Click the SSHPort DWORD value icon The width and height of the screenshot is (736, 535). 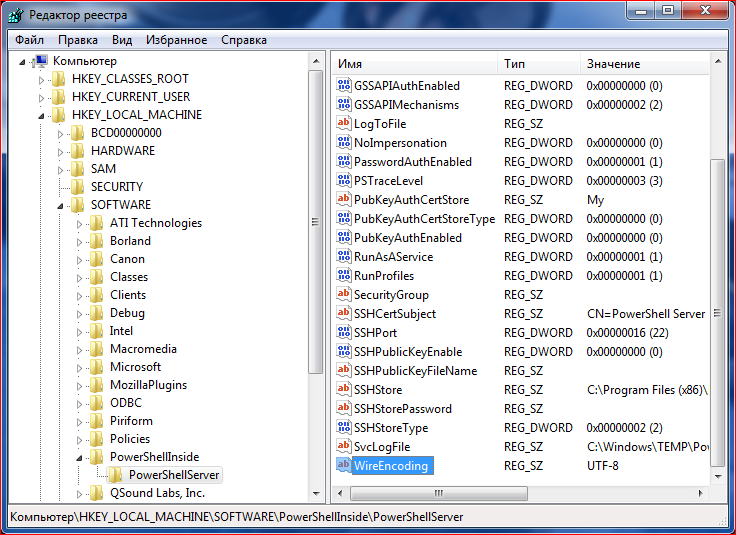tap(344, 333)
